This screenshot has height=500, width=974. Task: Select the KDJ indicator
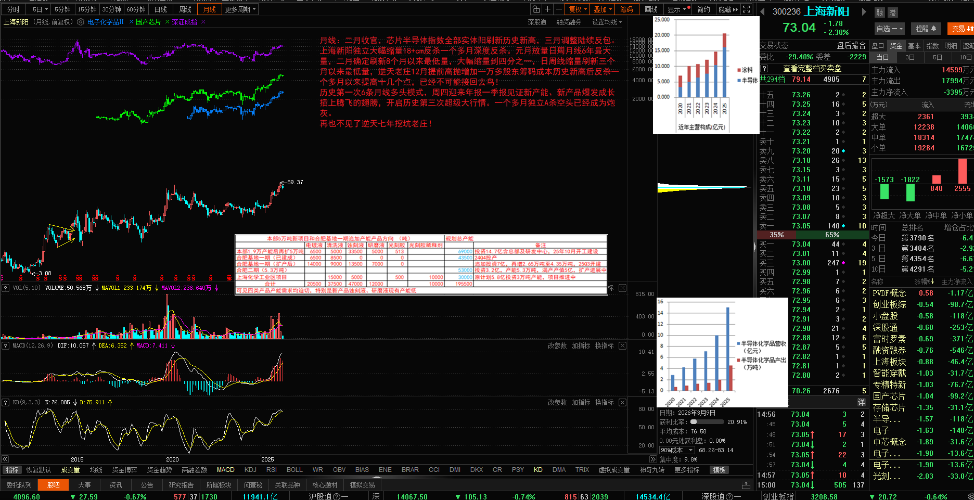point(250,470)
